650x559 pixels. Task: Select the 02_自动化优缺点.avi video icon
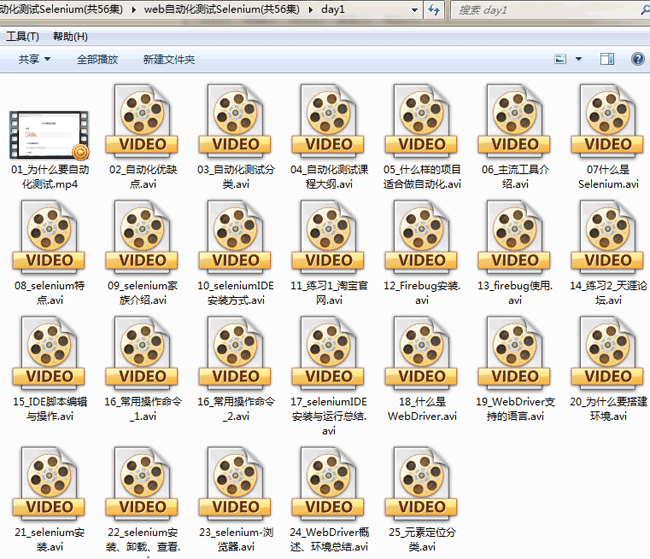[x=142, y=122]
